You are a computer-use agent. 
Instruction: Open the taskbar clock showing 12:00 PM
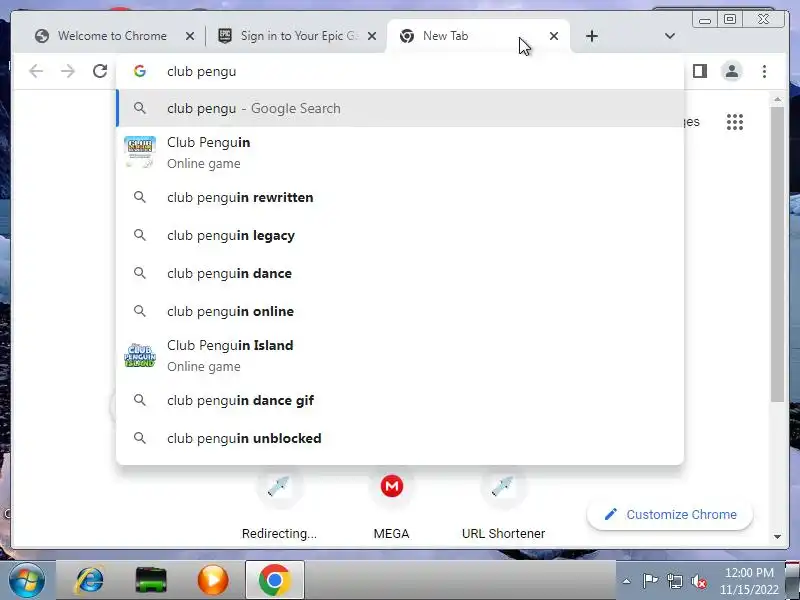[x=749, y=581]
